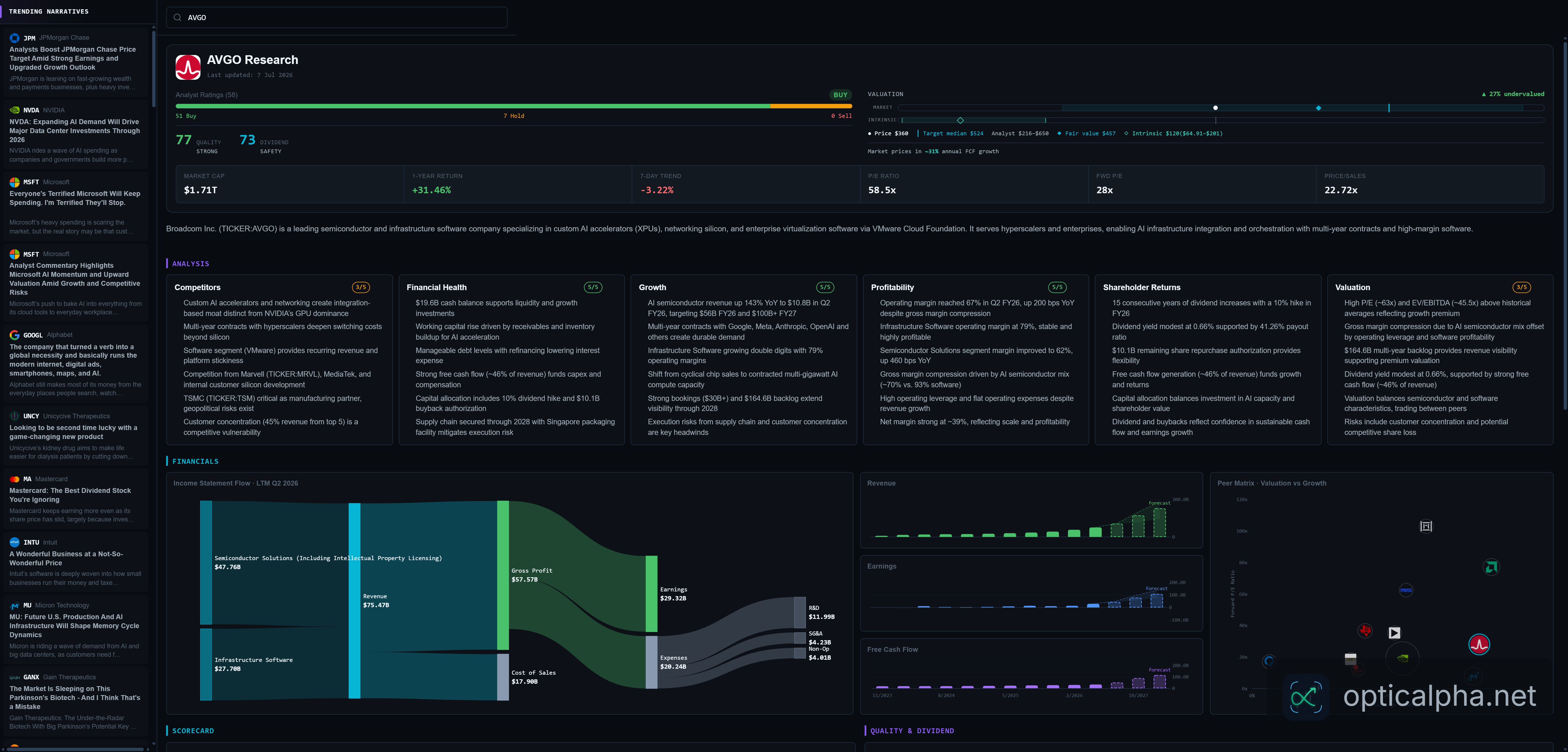Open the NVDA expanding AI demand headline
The image size is (1568, 752).
(75, 131)
